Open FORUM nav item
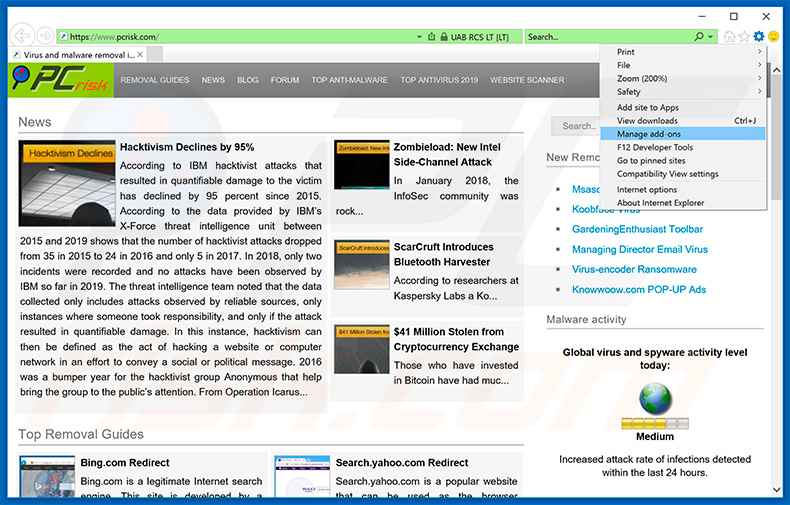This screenshot has height=505, width=790. click(x=285, y=80)
